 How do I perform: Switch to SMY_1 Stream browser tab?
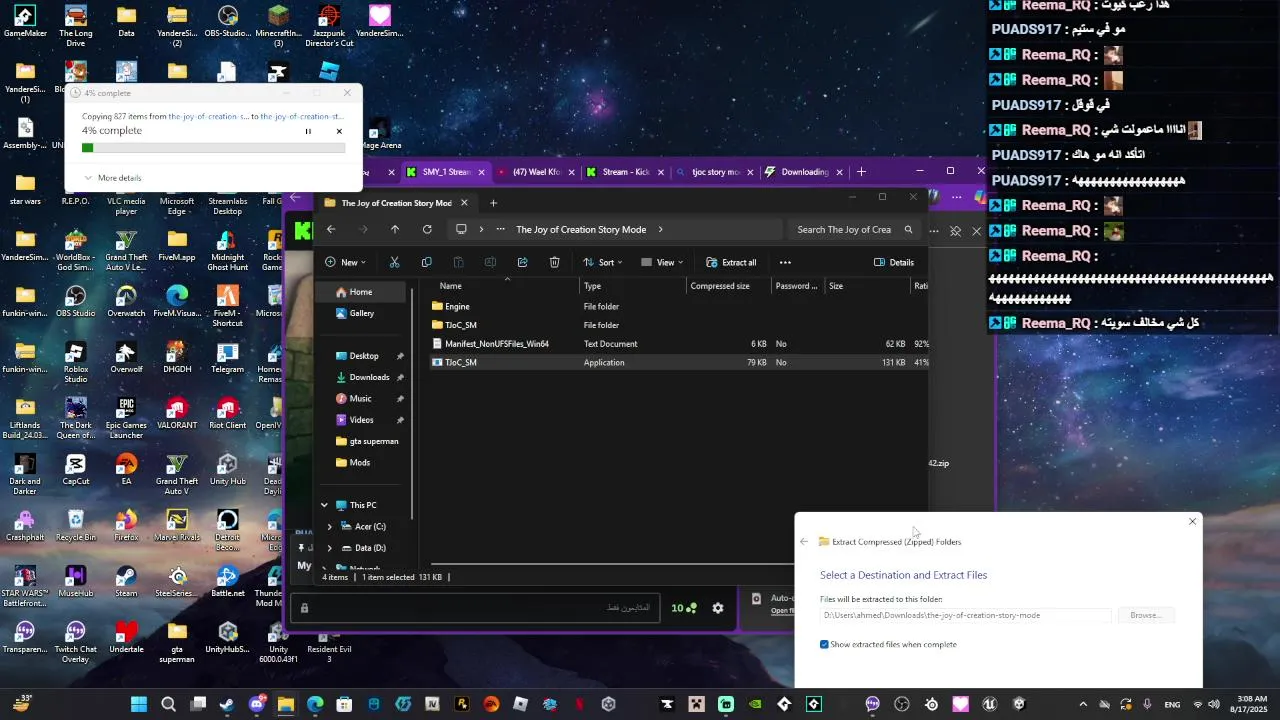coord(447,172)
